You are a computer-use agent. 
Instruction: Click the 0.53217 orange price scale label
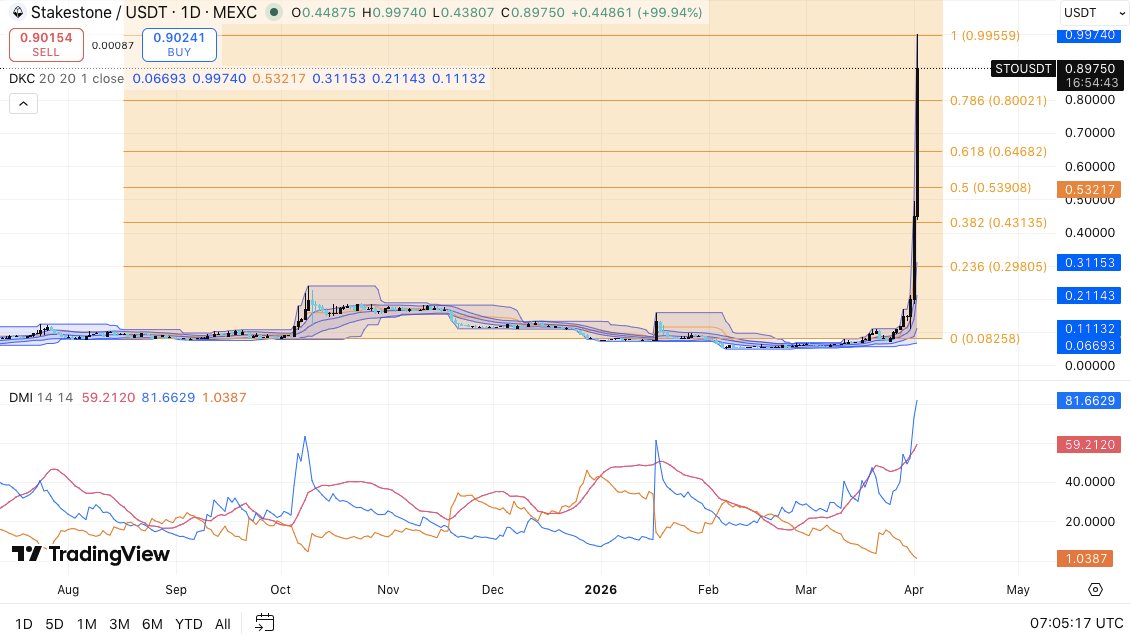click(1088, 189)
